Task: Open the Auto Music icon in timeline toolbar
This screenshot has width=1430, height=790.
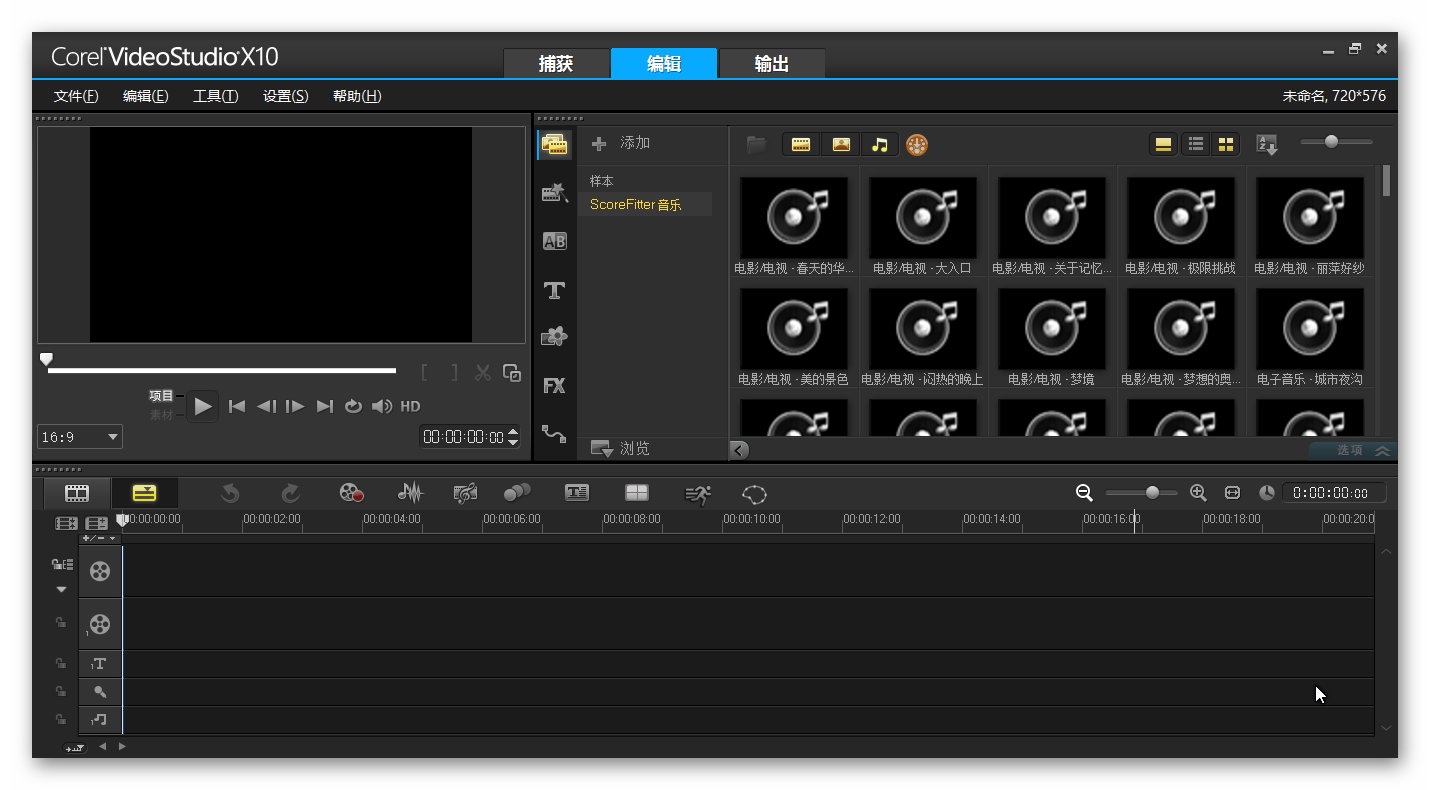Action: click(465, 493)
